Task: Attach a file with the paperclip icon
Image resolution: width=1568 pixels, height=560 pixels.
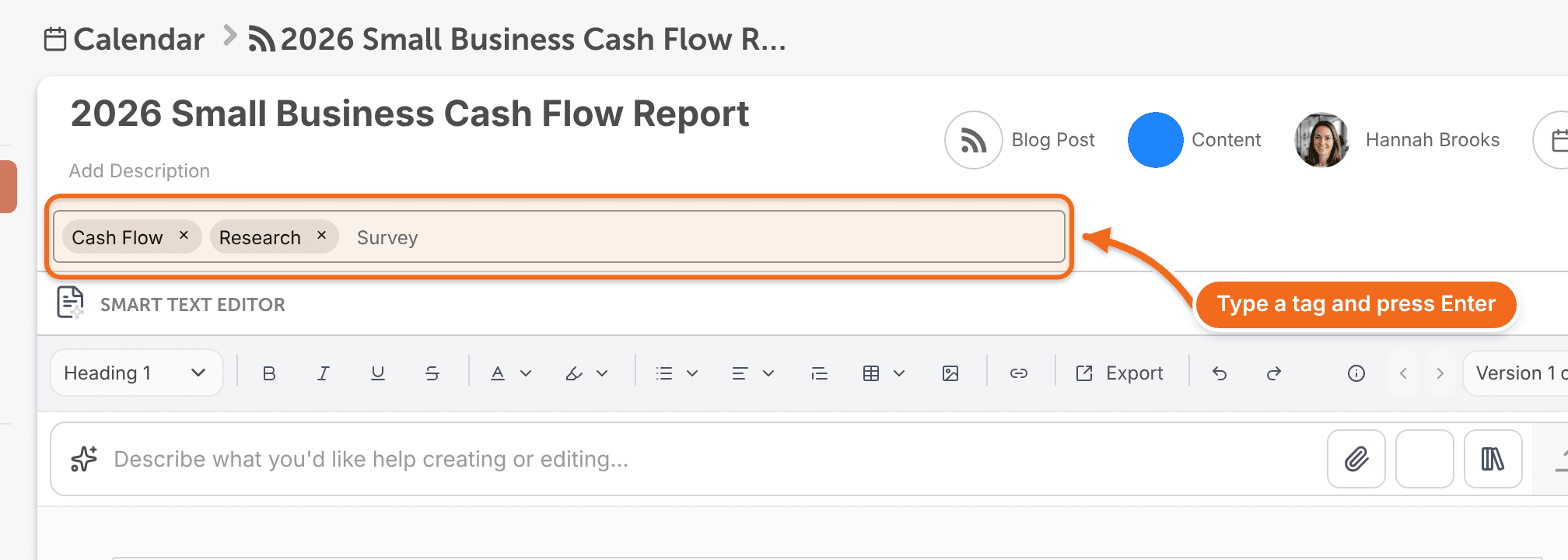Action: point(1356,459)
